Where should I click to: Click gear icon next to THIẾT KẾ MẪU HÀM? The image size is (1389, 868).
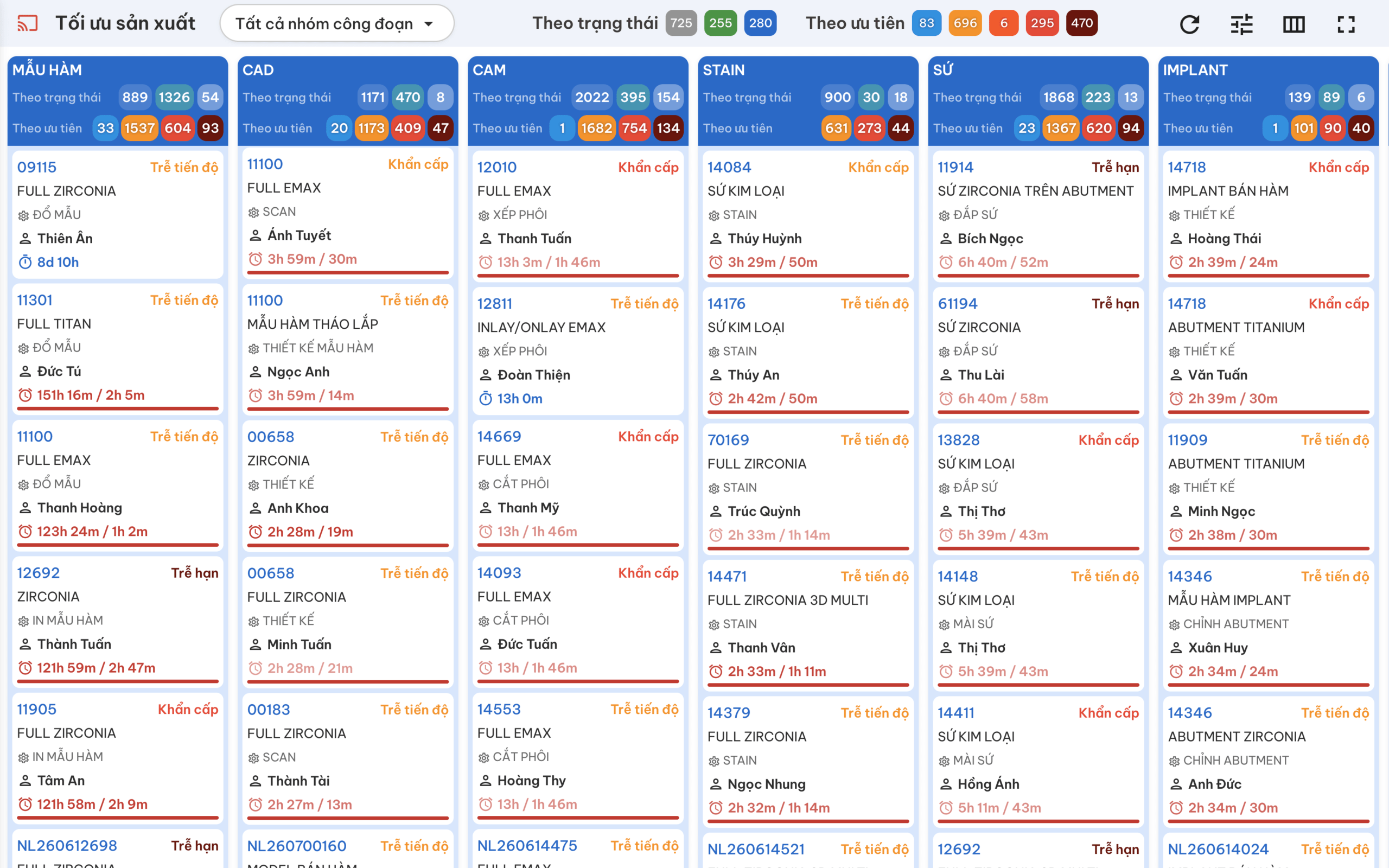click(253, 348)
